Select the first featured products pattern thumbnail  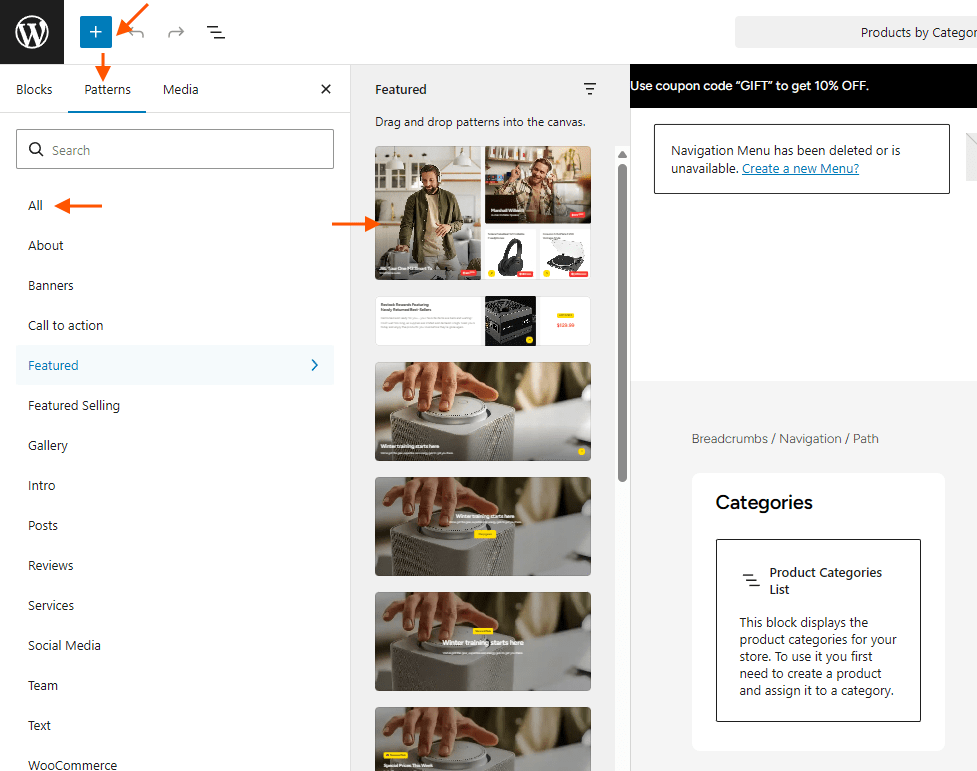482,213
